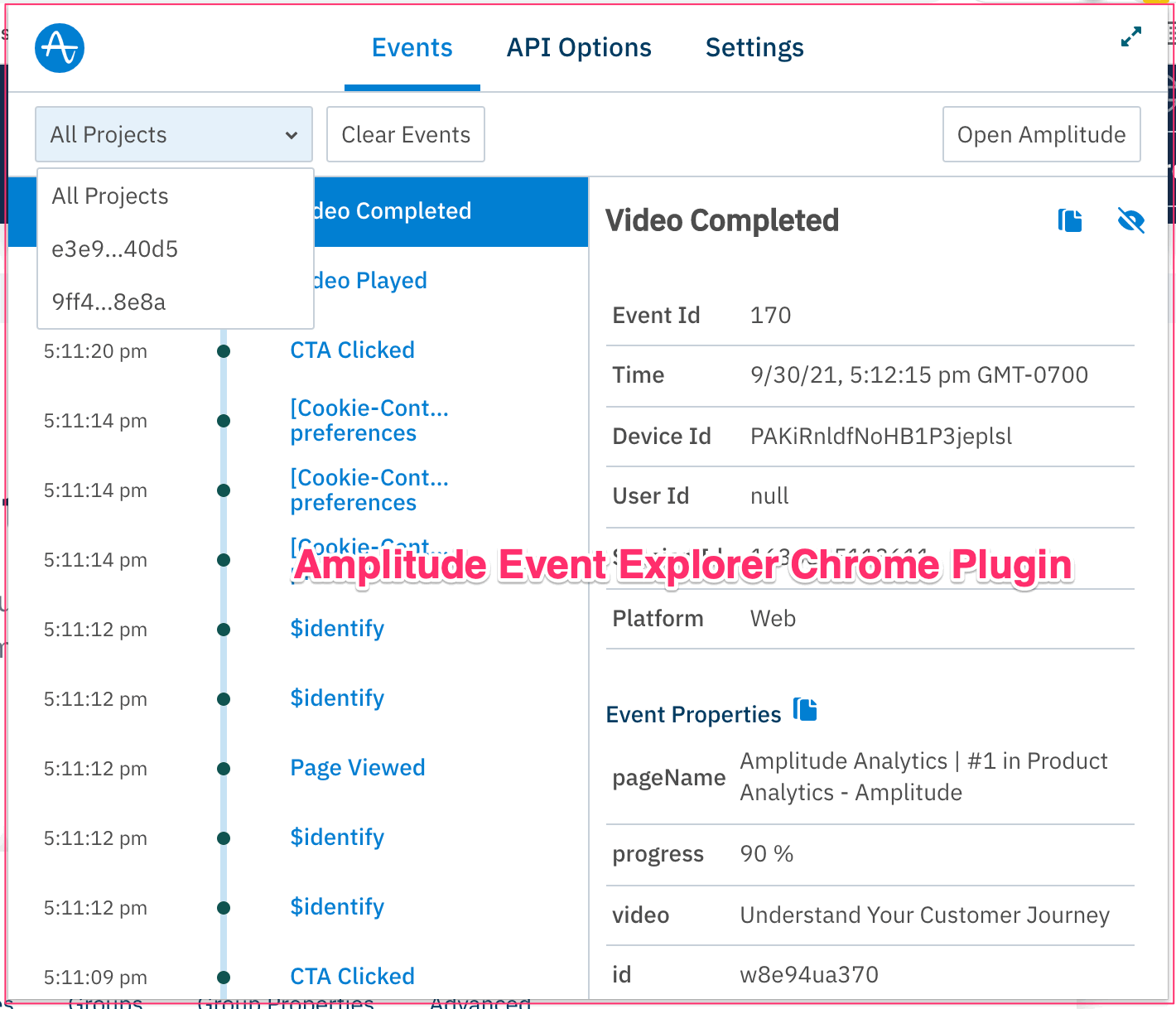Click the Open Amplitude button
This screenshot has height=1009, width=1176.
click(x=1042, y=134)
